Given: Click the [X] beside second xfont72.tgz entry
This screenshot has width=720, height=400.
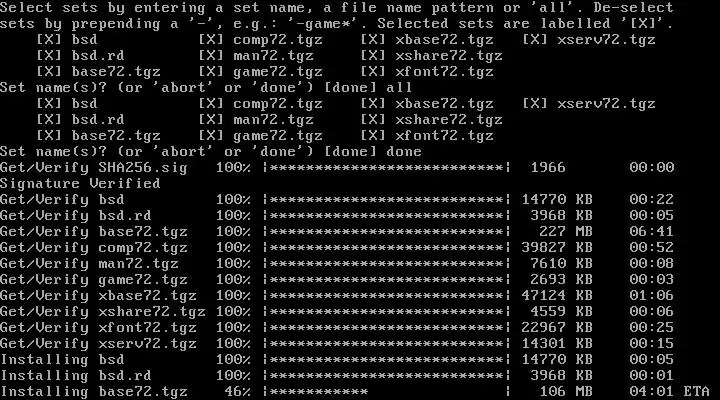Looking at the screenshot, I should coord(372,136).
